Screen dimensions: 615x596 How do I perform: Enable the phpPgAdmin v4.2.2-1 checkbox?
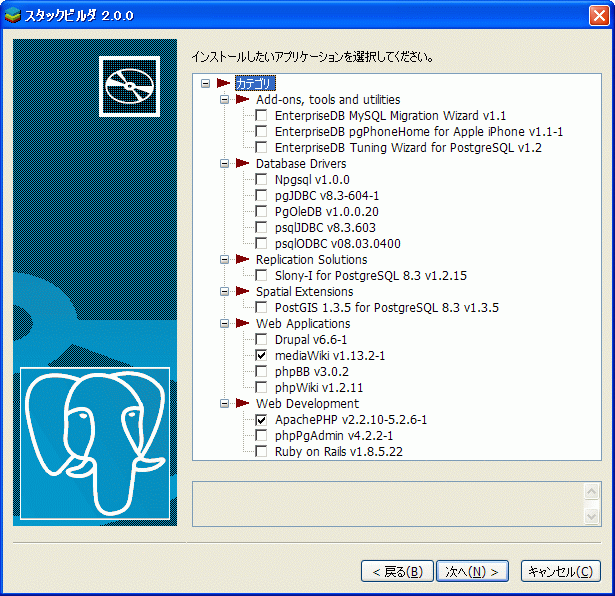point(261,435)
